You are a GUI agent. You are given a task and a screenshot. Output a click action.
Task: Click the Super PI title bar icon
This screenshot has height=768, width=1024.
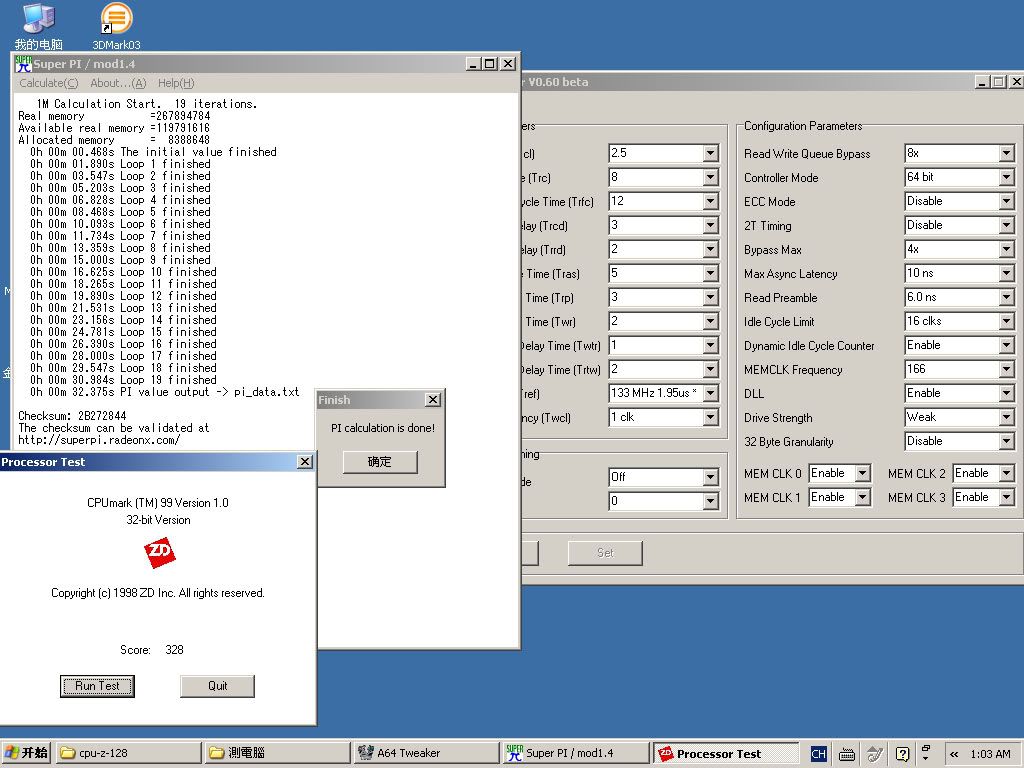click(x=23, y=63)
